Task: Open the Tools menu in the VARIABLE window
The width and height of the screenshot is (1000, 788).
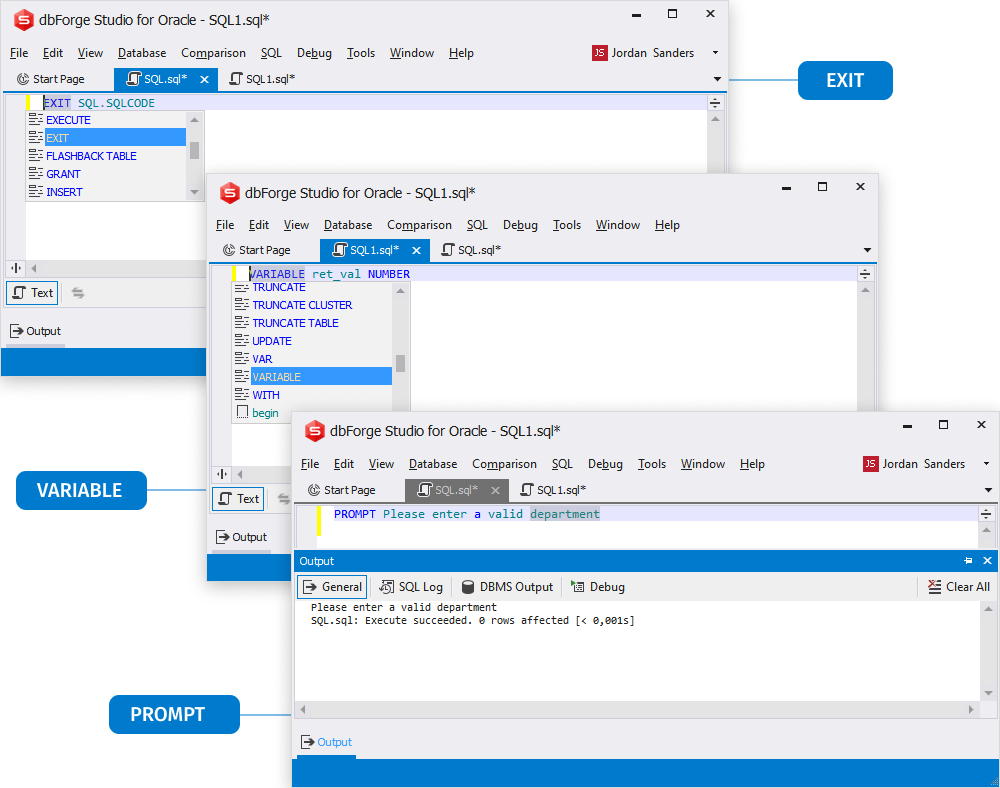Action: coord(566,225)
